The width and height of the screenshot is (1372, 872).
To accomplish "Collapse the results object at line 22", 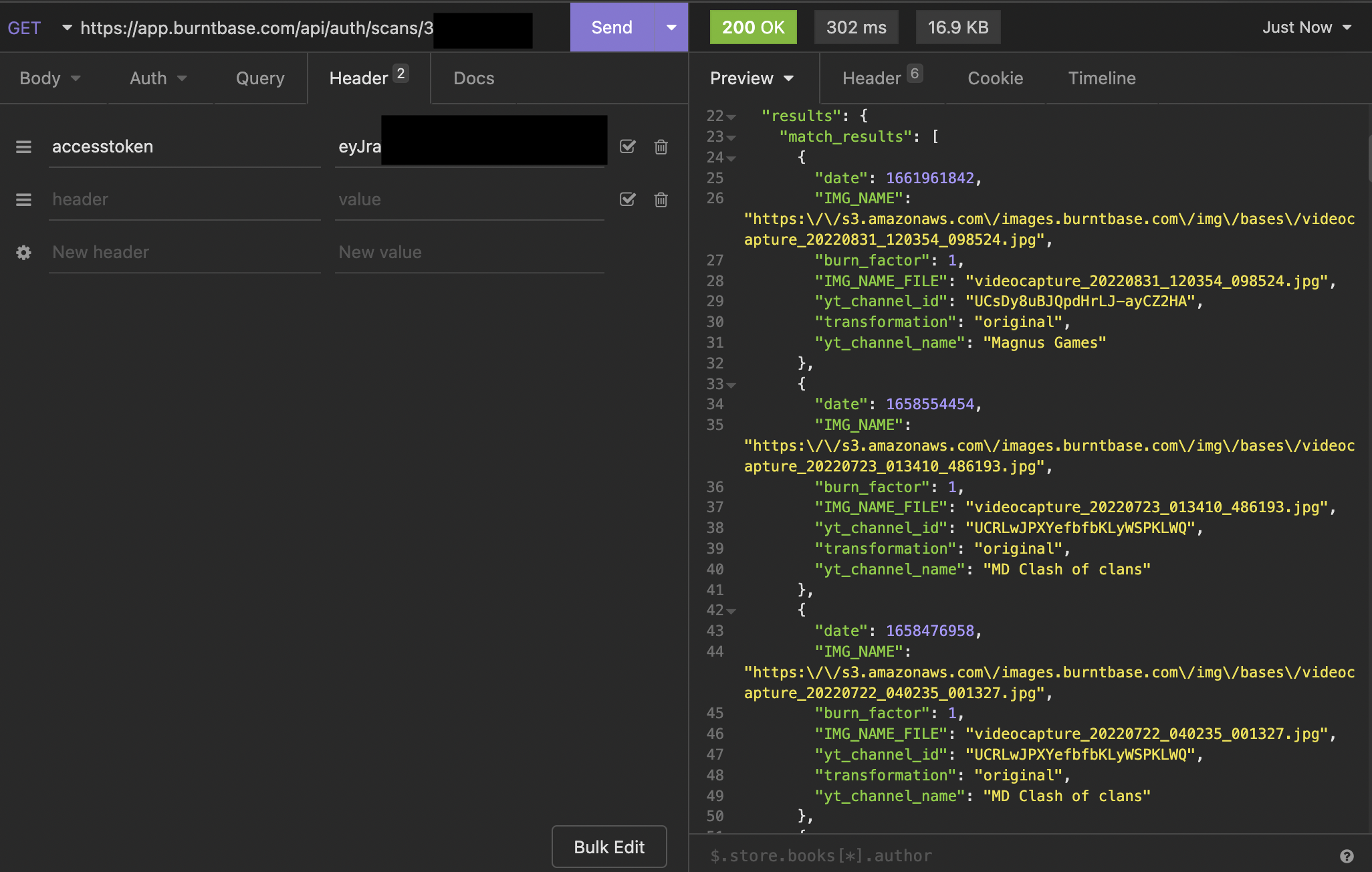I will click(731, 117).
